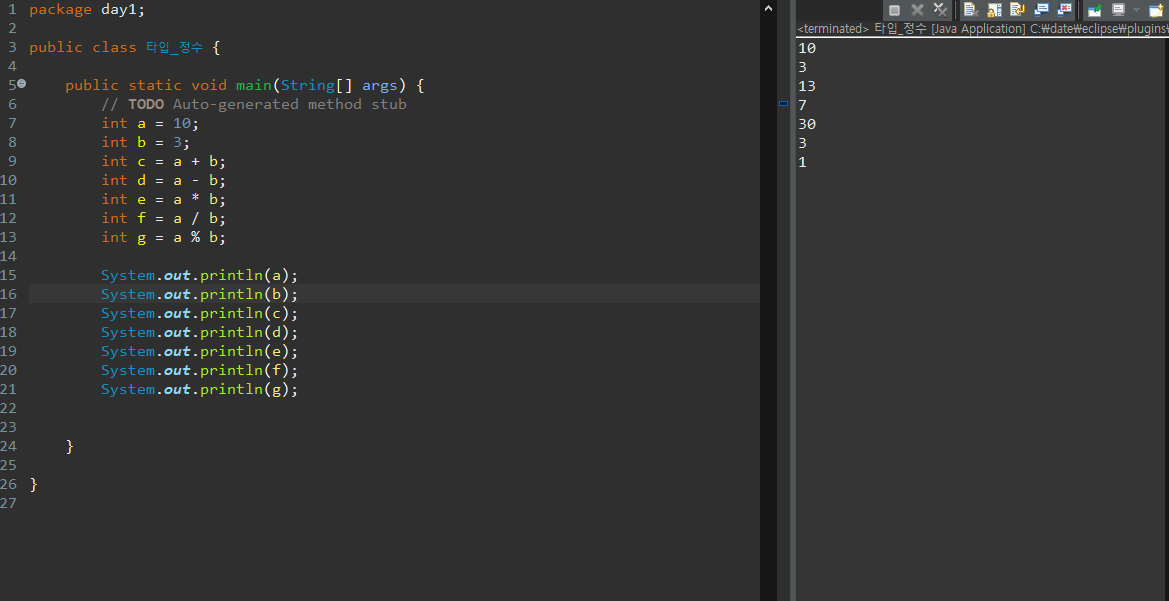This screenshot has width=1169, height=601.
Task: Click Remove All Terminated Launches double-X icon
Action: [x=941, y=10]
